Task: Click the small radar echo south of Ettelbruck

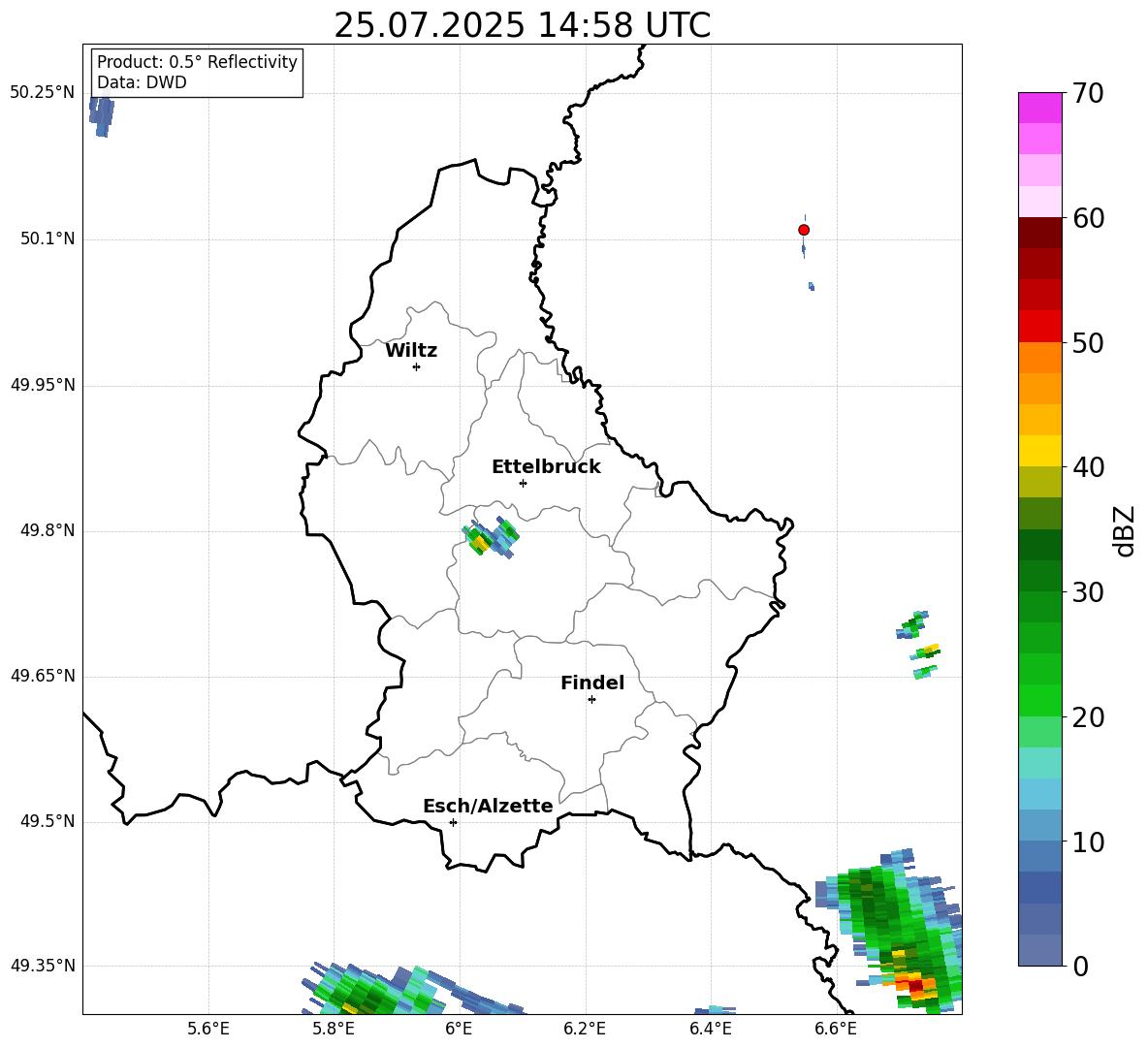Action: pos(491,538)
